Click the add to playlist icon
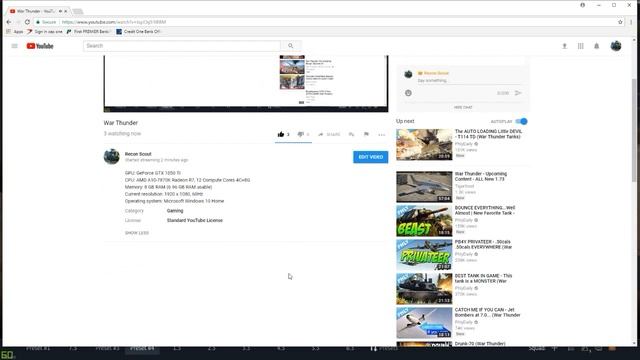 [x=351, y=134]
